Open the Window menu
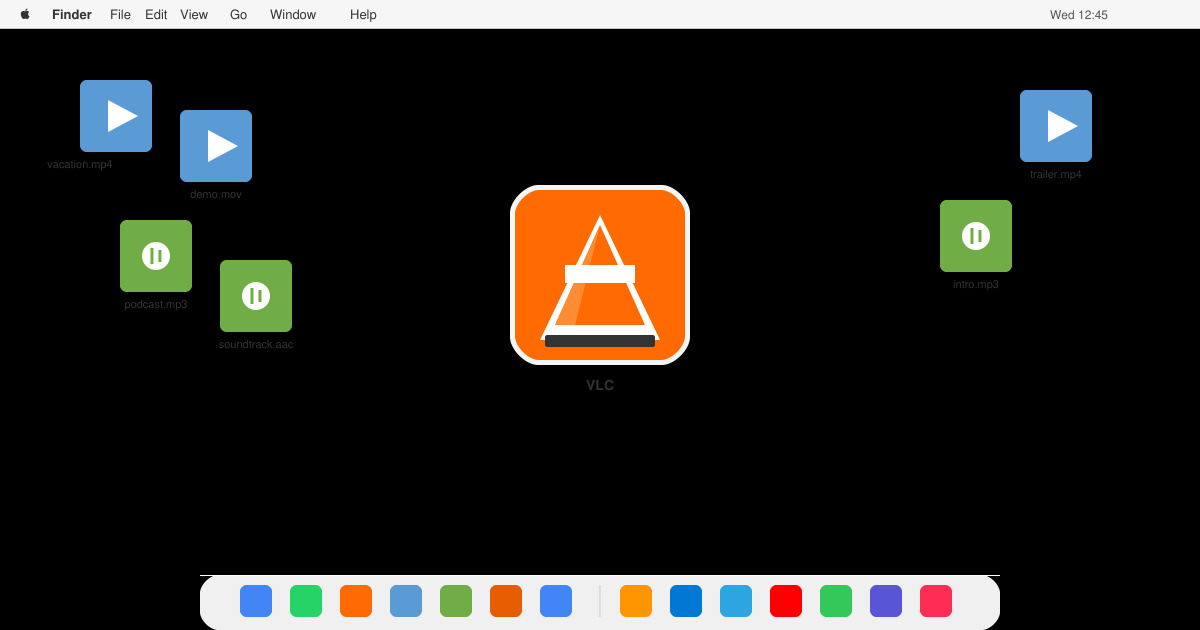The width and height of the screenshot is (1200, 630). click(x=293, y=15)
